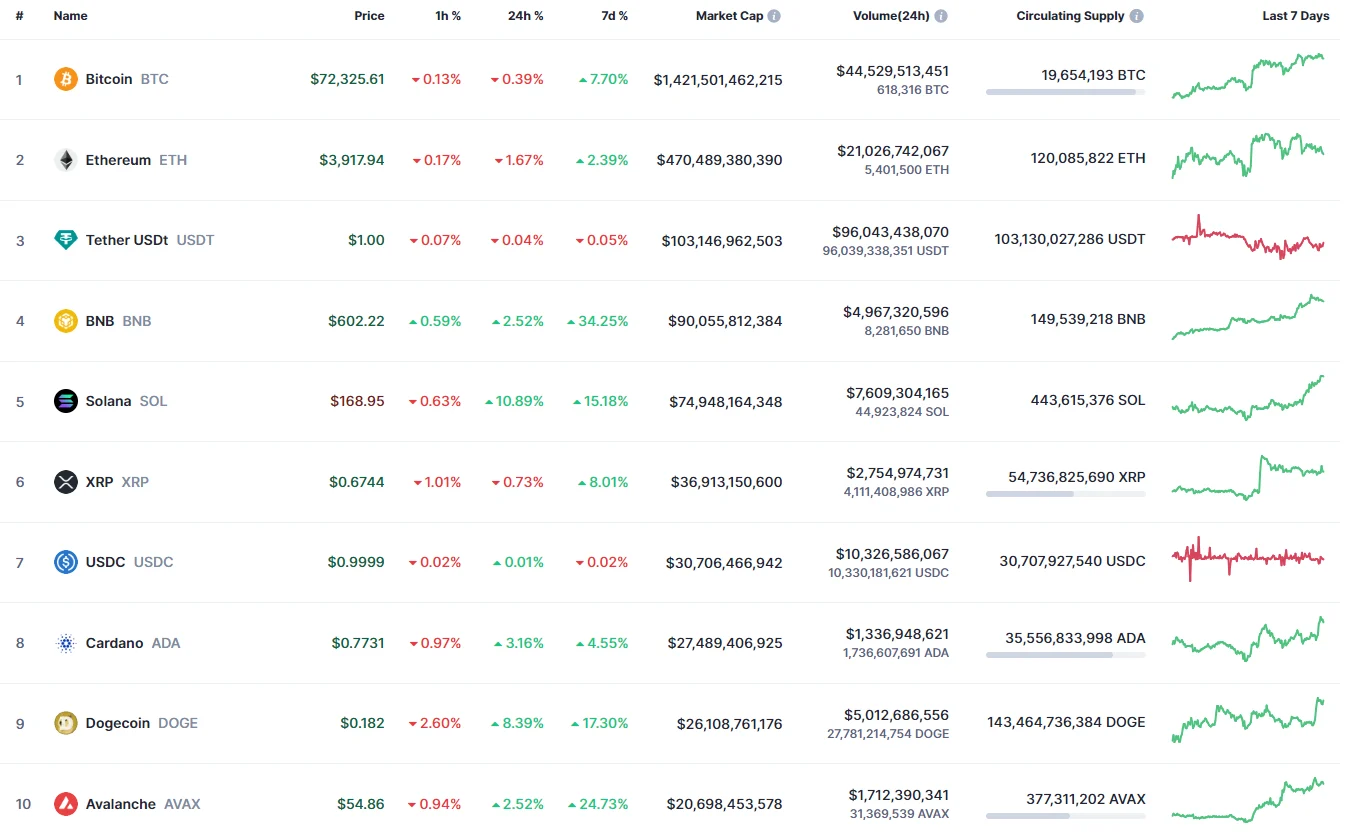This screenshot has width=1362, height=839.
Task: Open Solana's last 7 days sparkline chart
Action: pos(1248,397)
